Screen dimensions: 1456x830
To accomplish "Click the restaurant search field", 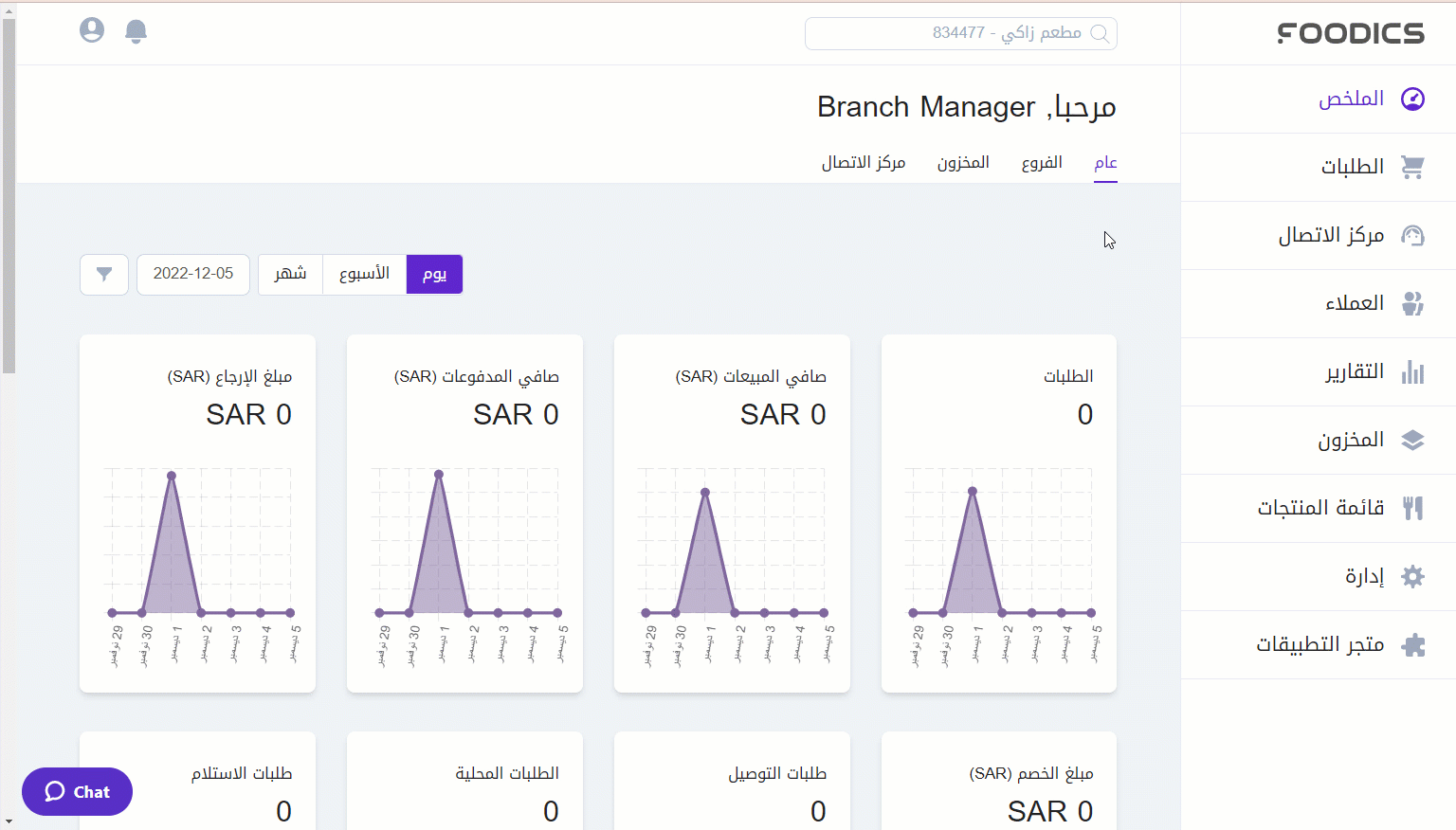I will coord(961,33).
